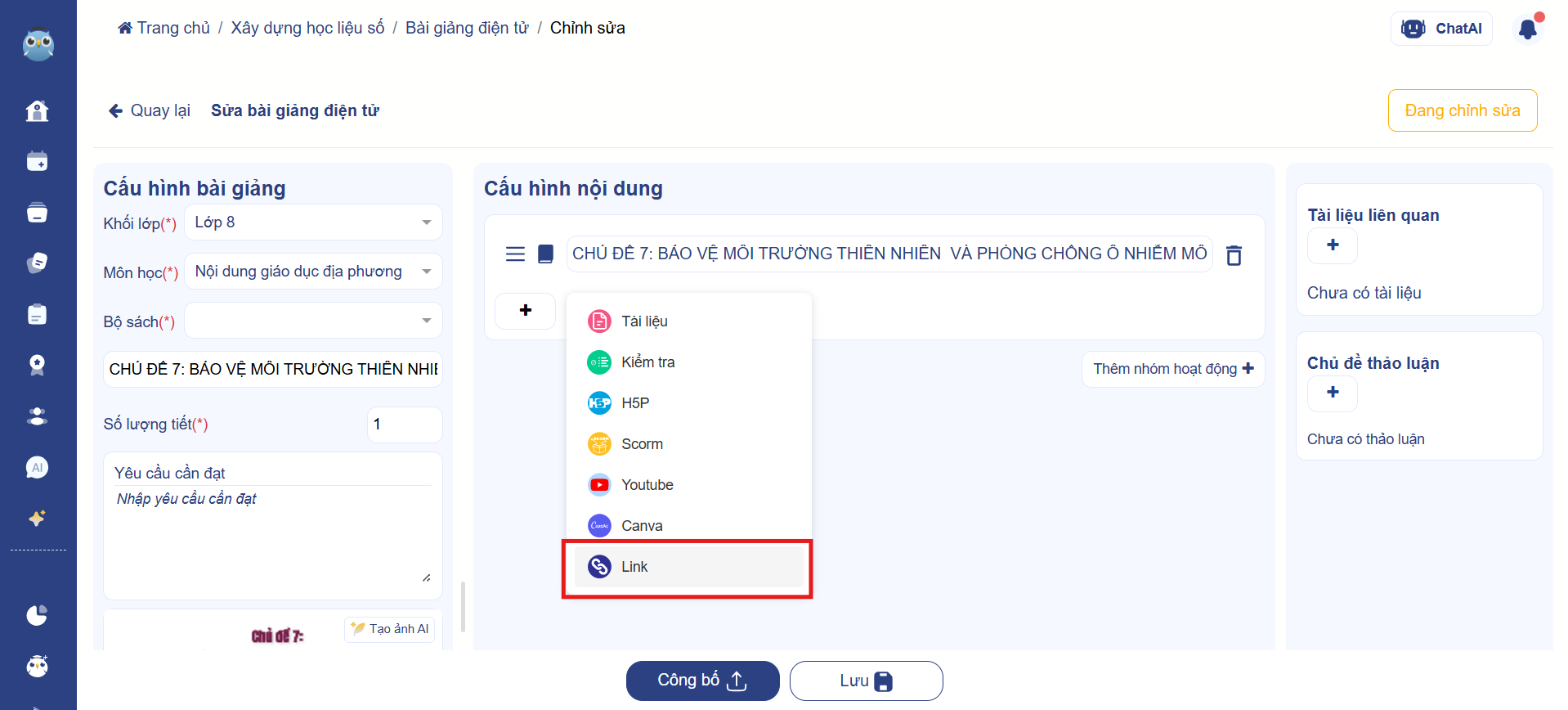The height and width of the screenshot is (710, 1568).
Task: Click the Số lượng tiết input field
Action: coord(404,425)
